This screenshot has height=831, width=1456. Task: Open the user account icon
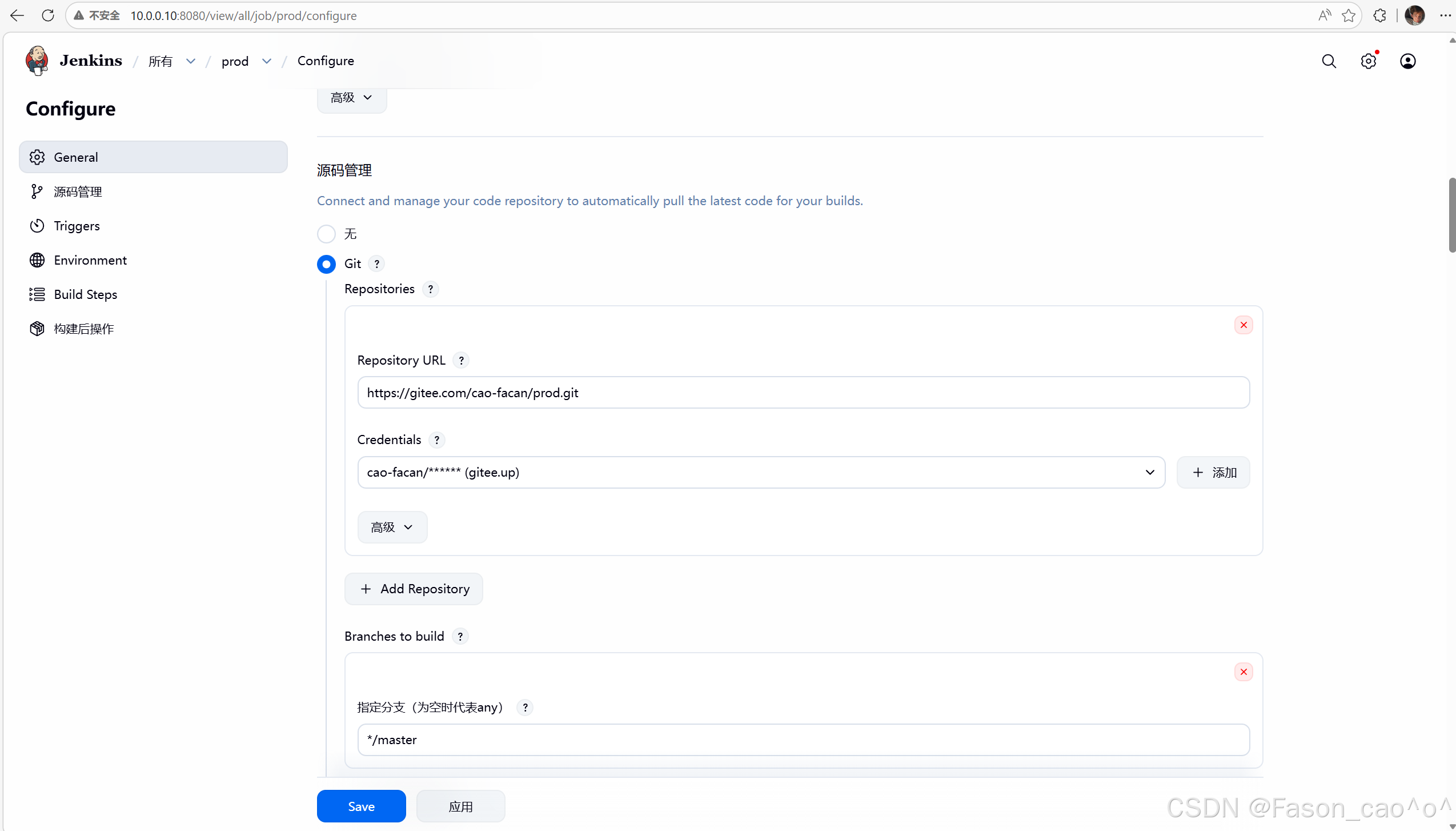coord(1407,61)
